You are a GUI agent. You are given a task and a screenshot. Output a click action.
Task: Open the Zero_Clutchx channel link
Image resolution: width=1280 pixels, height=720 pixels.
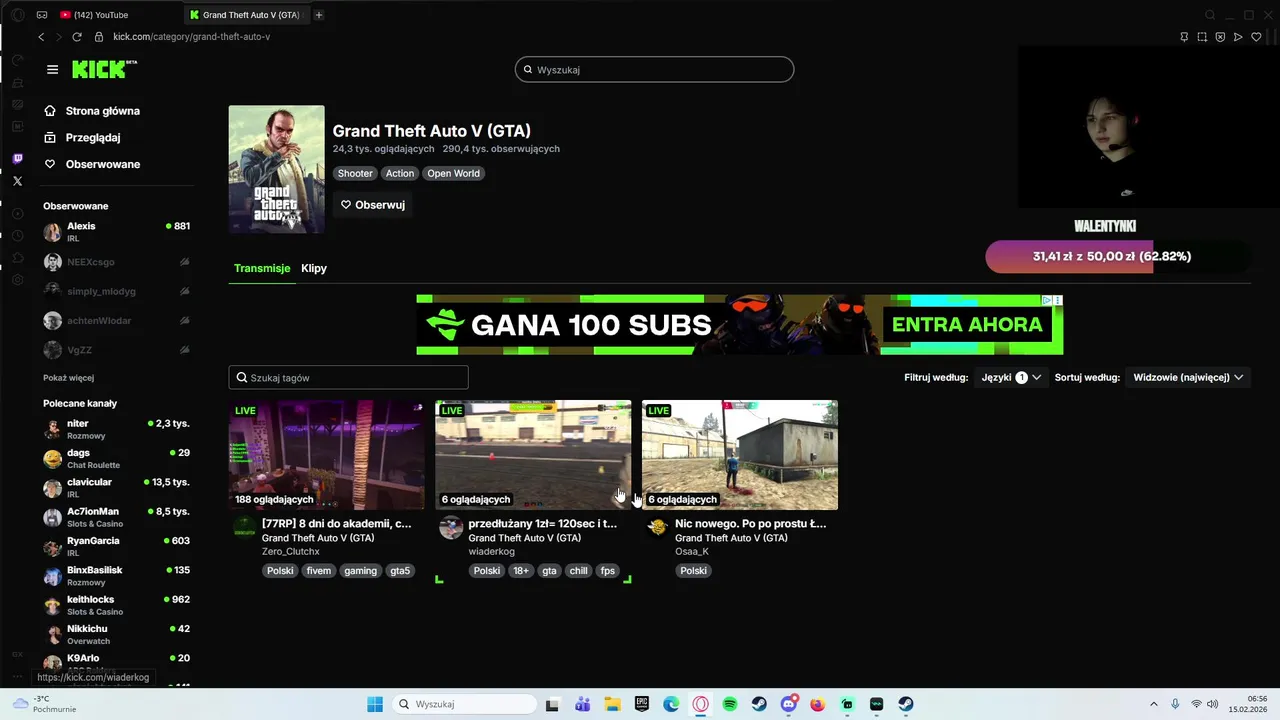[291, 551]
